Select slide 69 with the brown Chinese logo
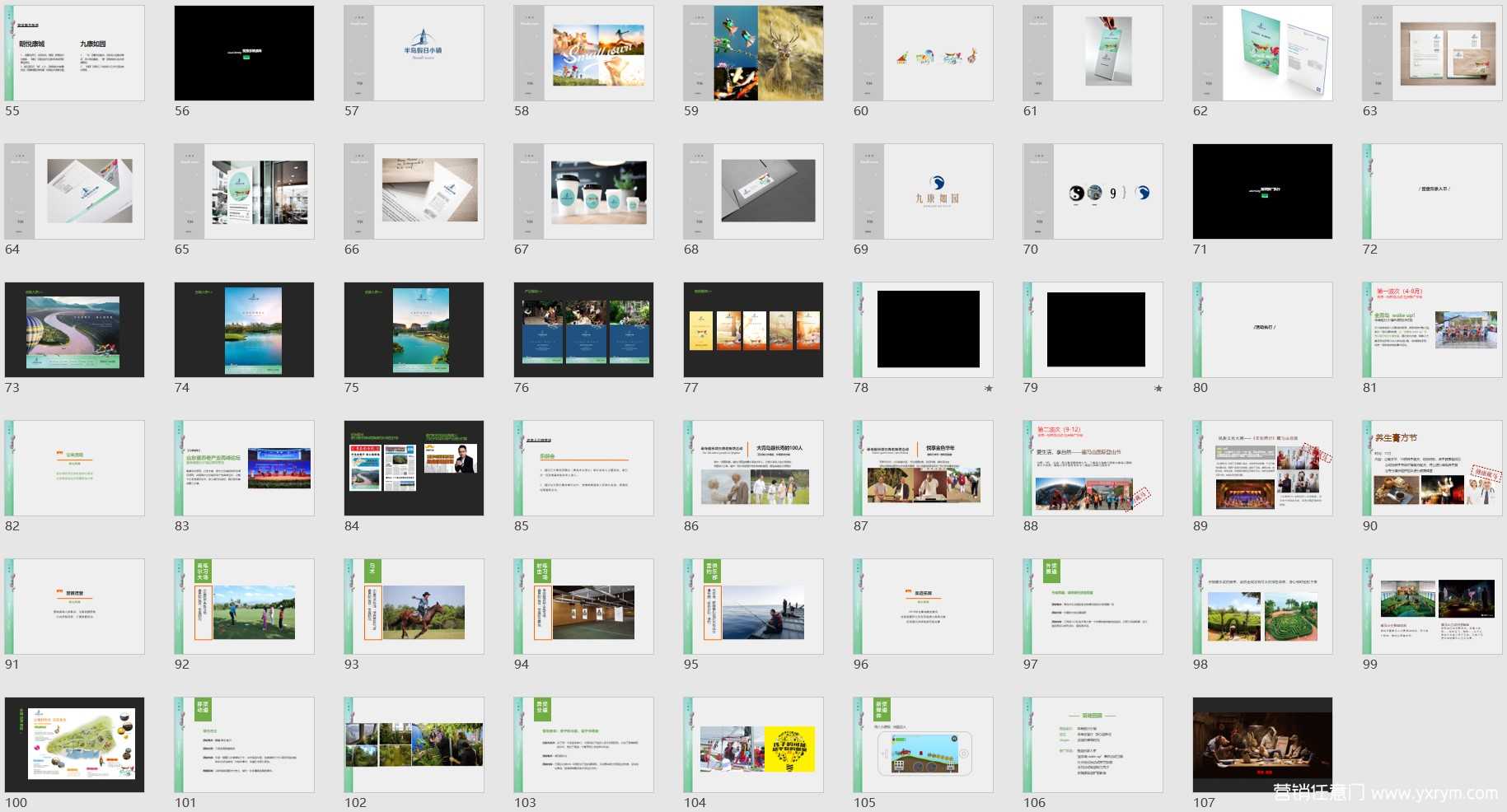This screenshot has height=812, width=1507. pos(923,192)
